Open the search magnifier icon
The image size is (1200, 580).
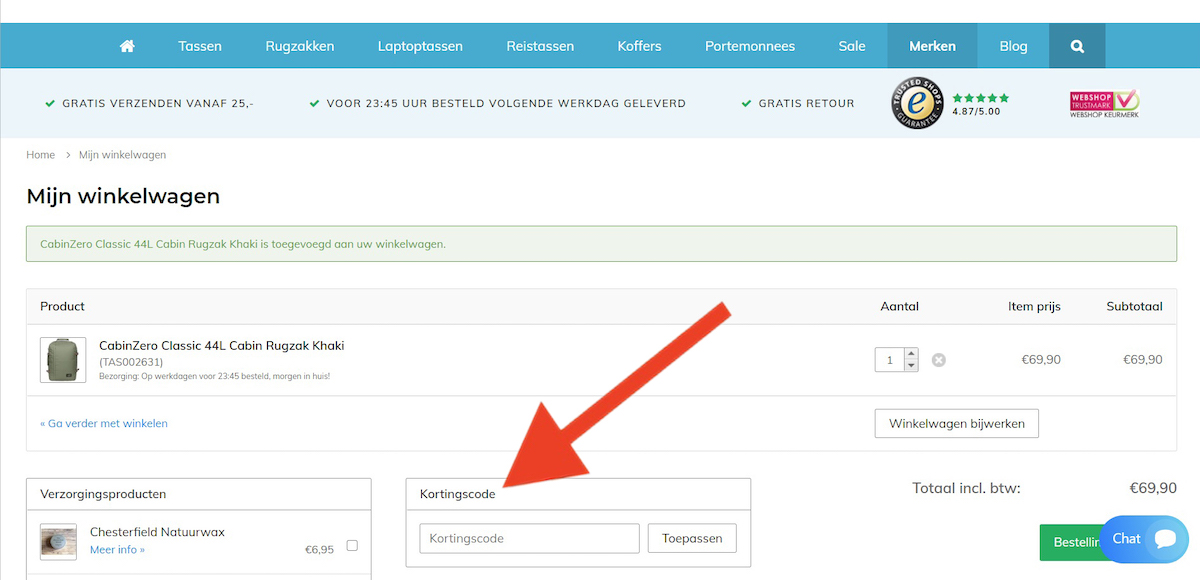[1077, 46]
